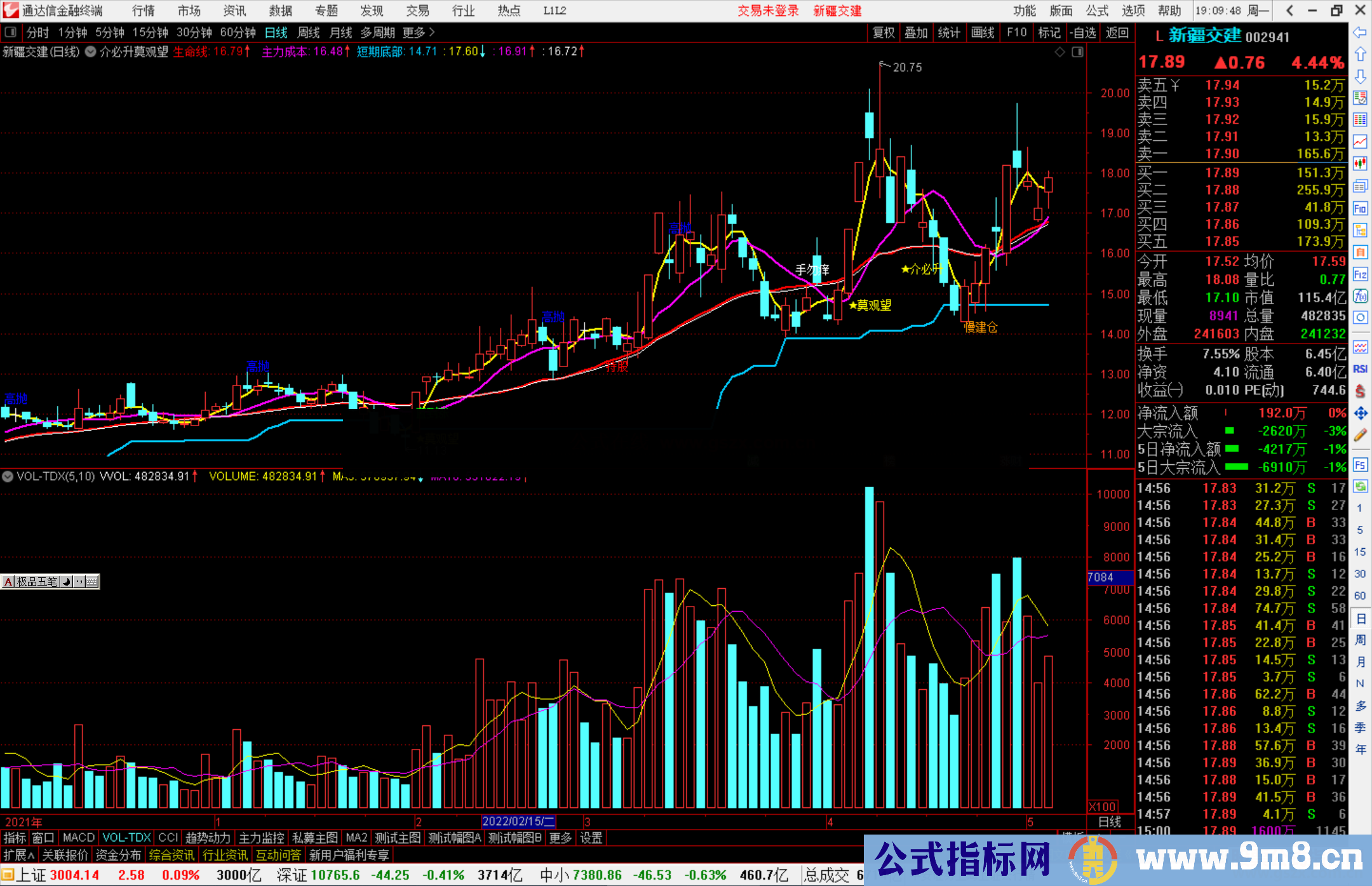Click the diamond icon at chart top-right

coord(1060,52)
